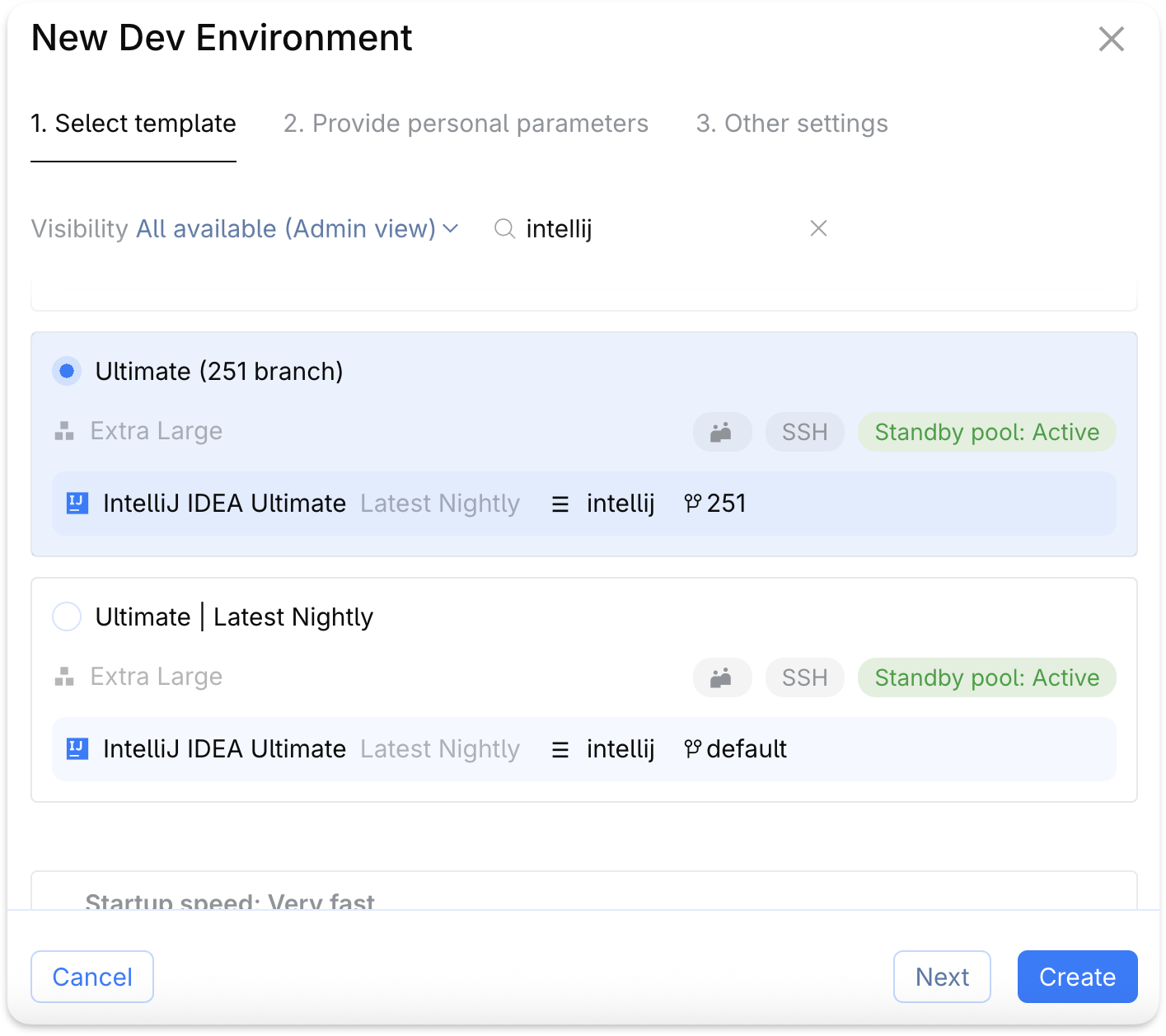
Task: Click the Create button
Action: click(1077, 977)
